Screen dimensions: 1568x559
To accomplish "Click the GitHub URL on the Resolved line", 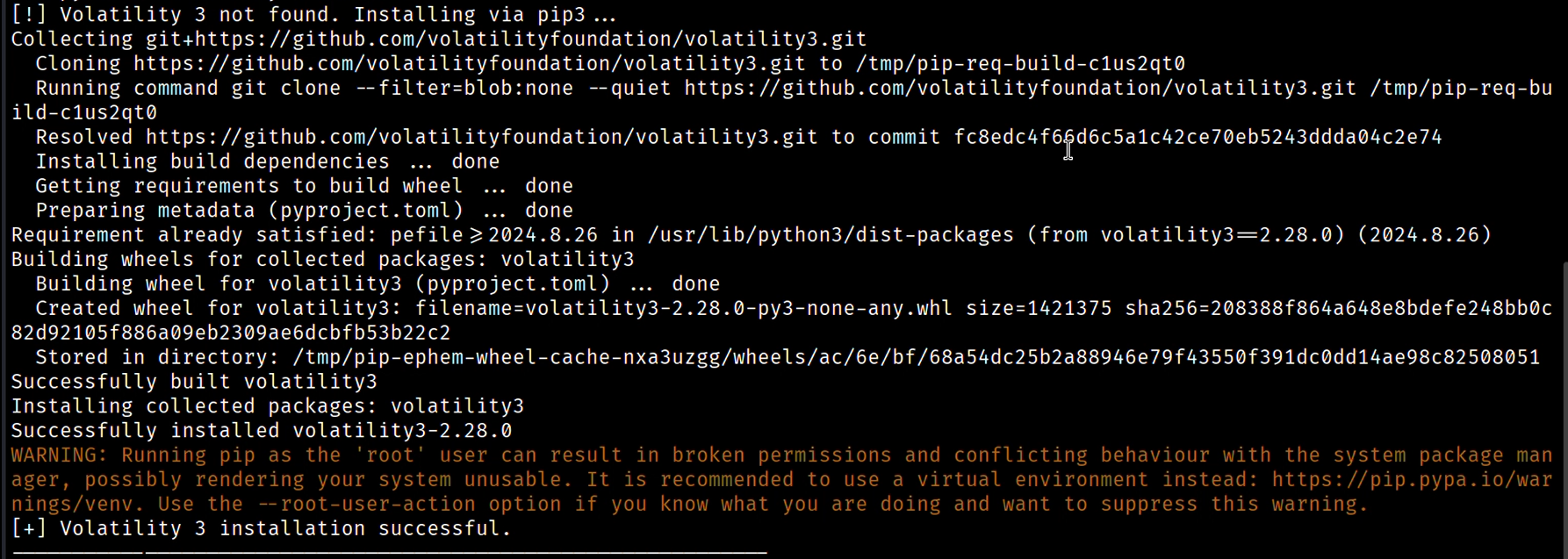I will (x=482, y=138).
